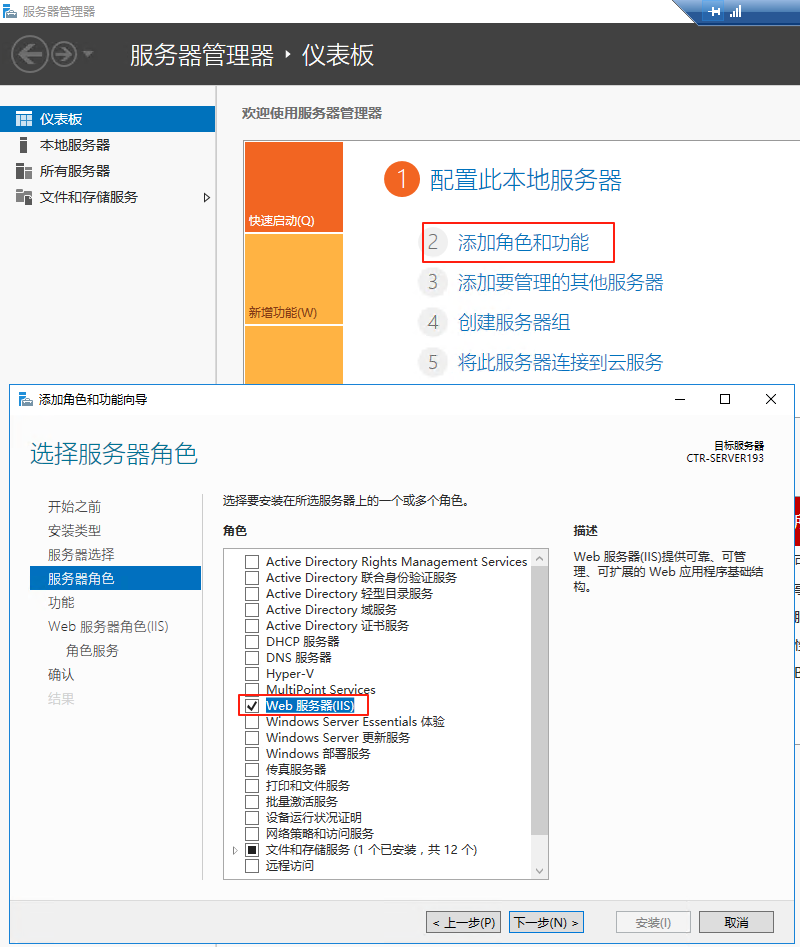Open 本地服务器 in the sidebar

[x=75, y=145]
